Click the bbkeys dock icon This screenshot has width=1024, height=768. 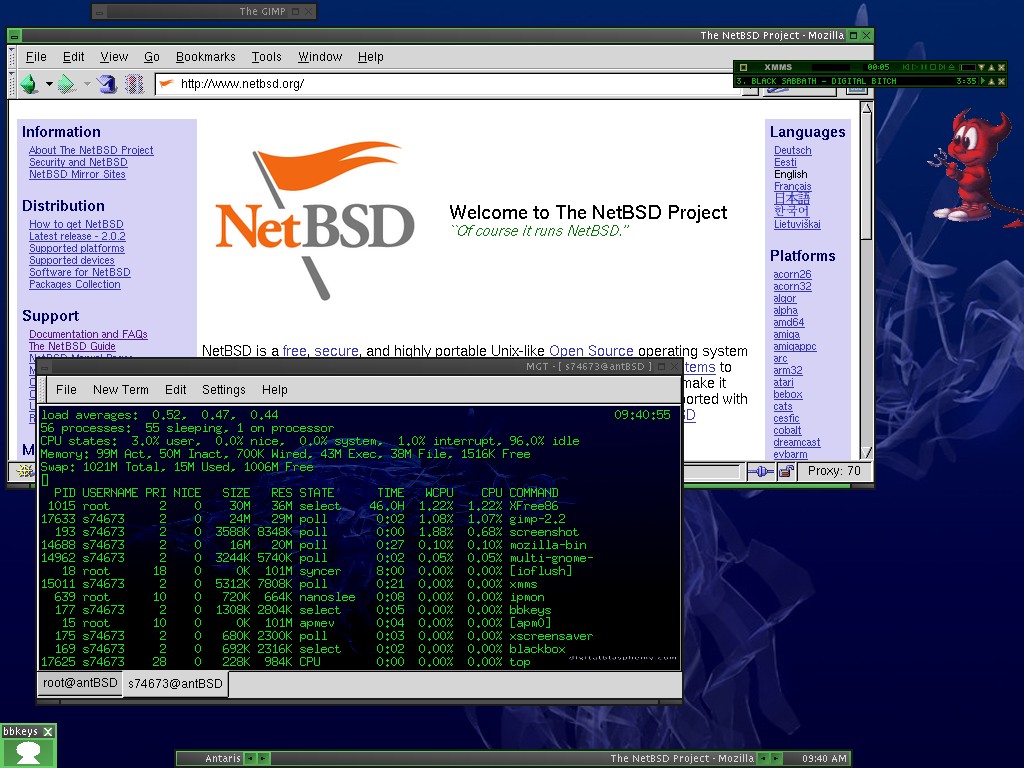coord(28,752)
